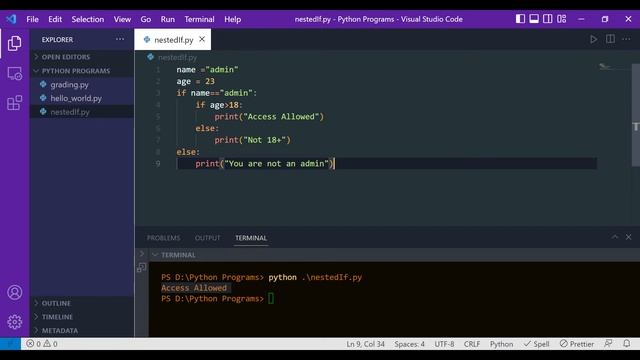Select the nestedIf.py editor tab
Screen dimensions: 640x360
coord(173,39)
